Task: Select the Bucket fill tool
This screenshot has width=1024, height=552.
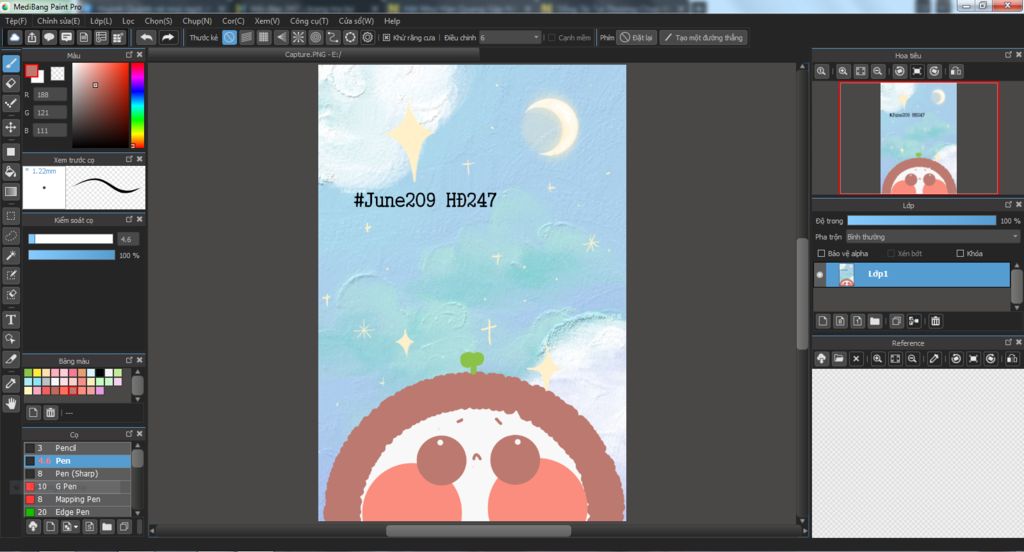Action: [10, 172]
